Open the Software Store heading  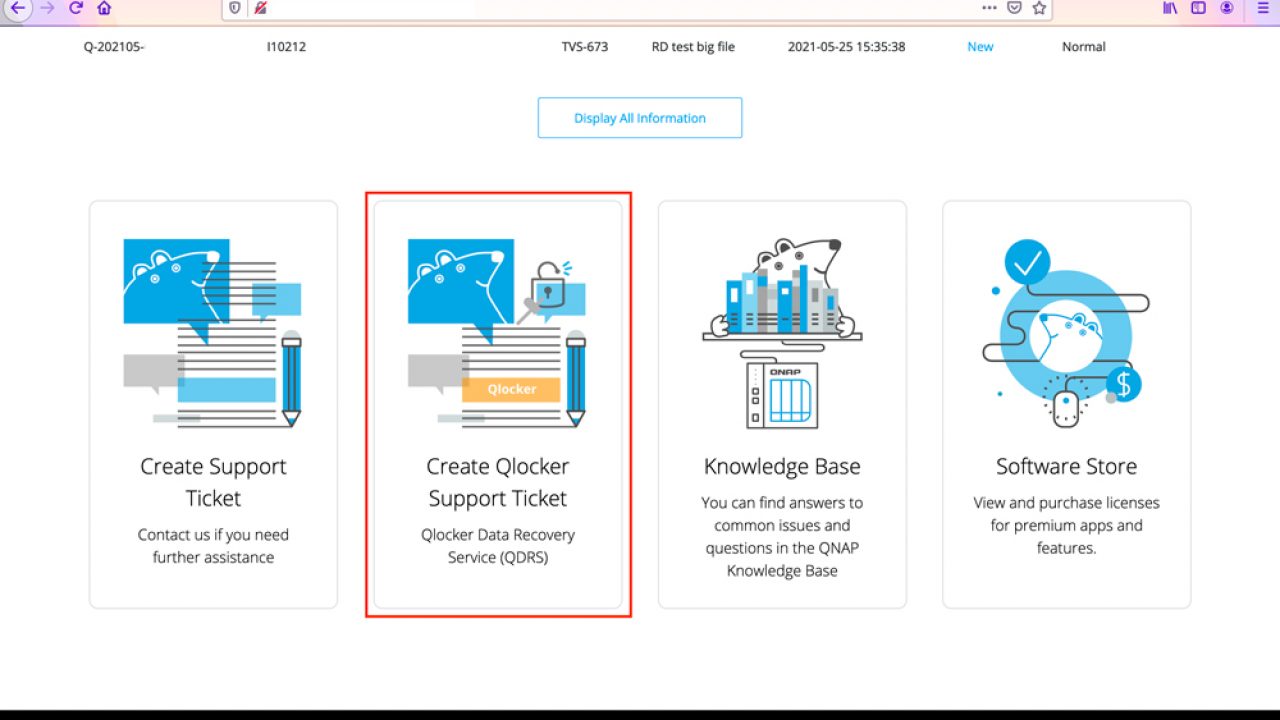coord(1066,467)
